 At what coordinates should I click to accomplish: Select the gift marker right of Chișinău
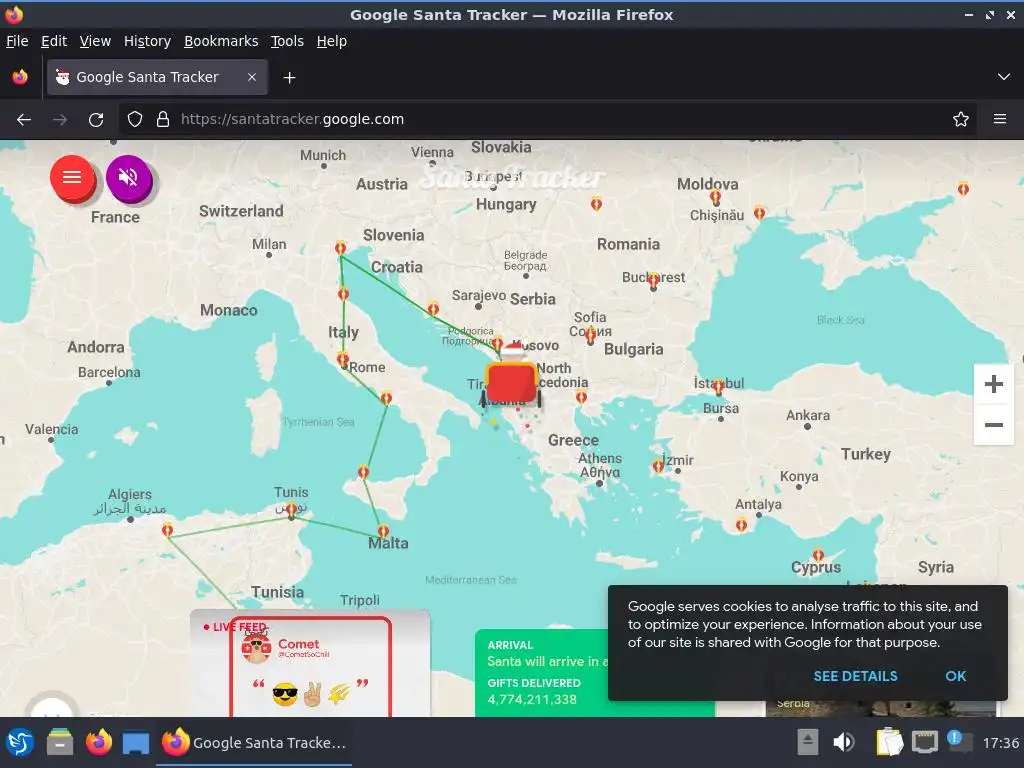759,212
